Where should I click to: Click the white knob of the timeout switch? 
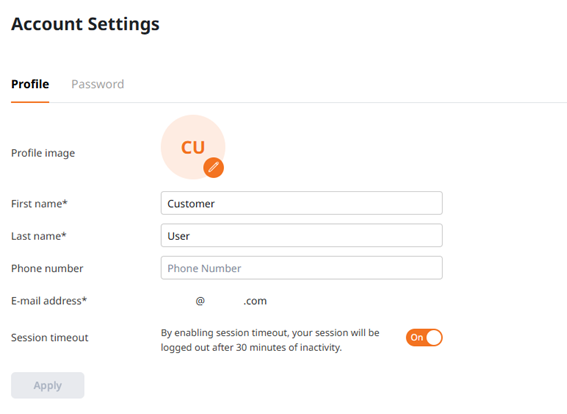pos(434,338)
